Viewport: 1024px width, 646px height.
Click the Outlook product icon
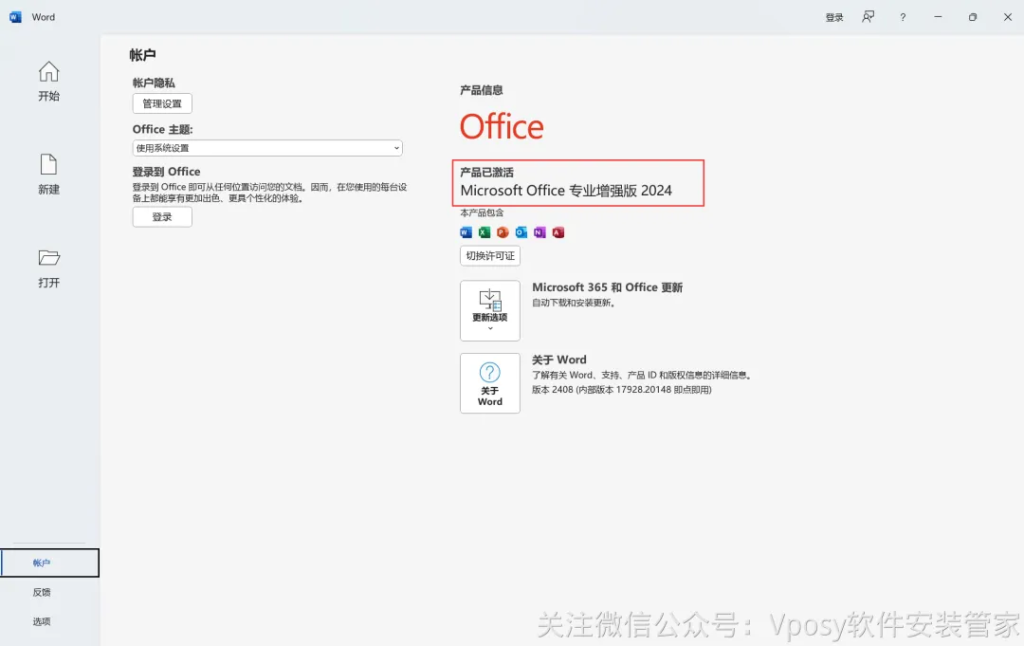tap(520, 233)
